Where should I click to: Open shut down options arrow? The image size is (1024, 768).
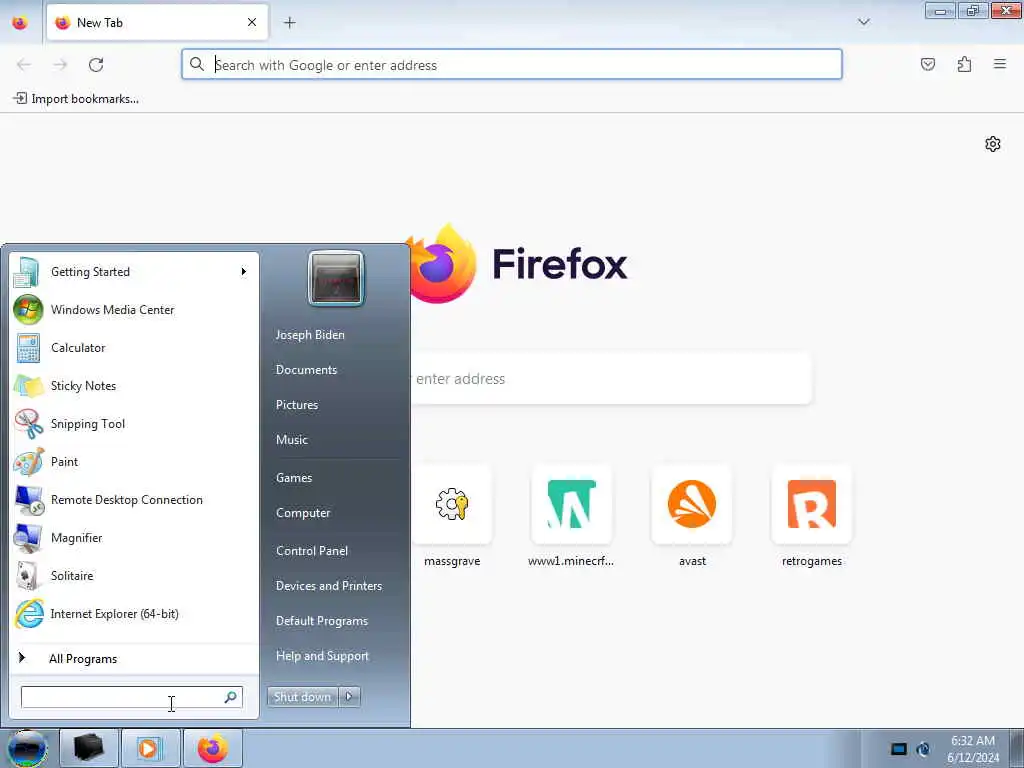[349, 697]
